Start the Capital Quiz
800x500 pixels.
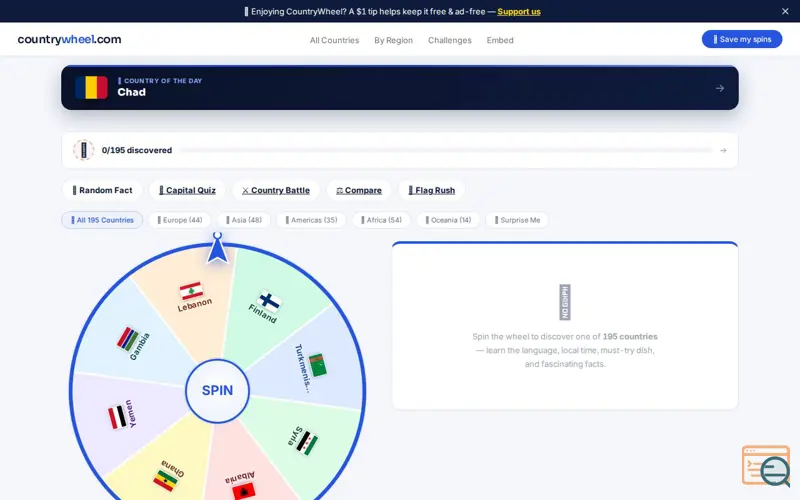187,190
